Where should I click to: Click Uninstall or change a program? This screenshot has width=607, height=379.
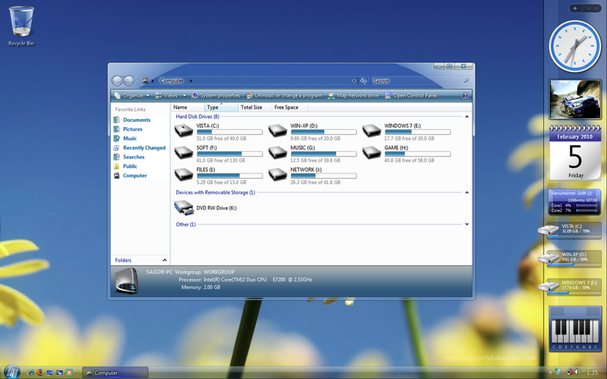(284, 96)
